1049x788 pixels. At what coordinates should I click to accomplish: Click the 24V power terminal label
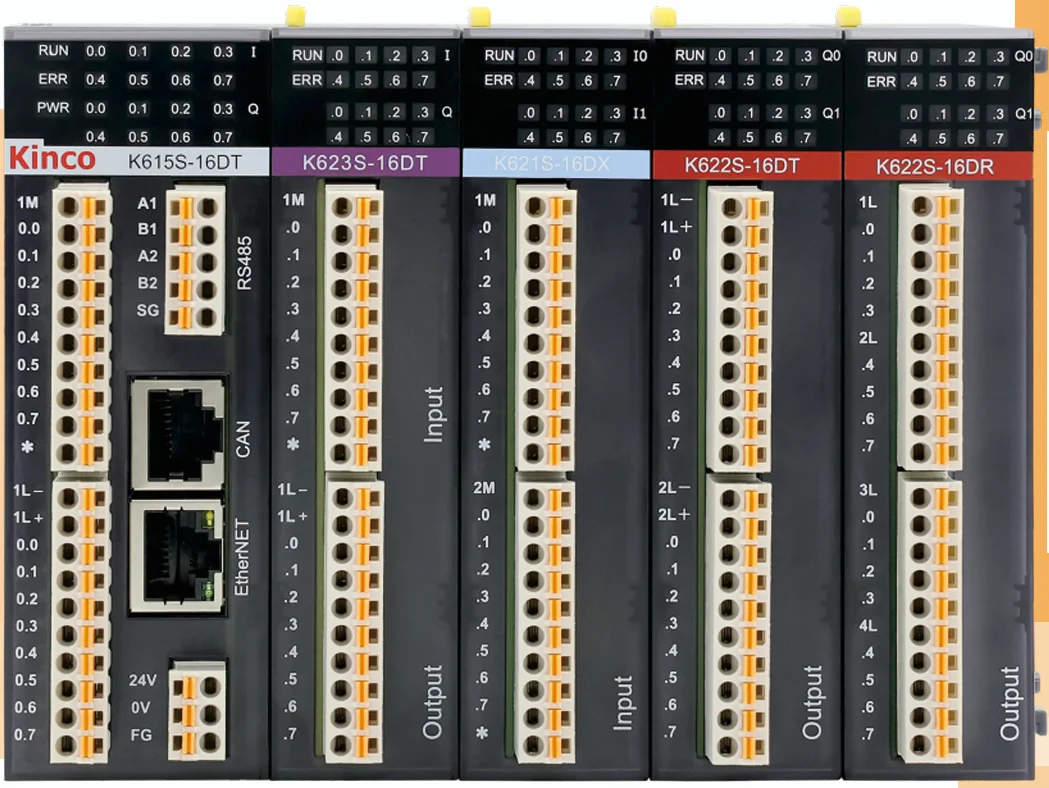point(142,680)
